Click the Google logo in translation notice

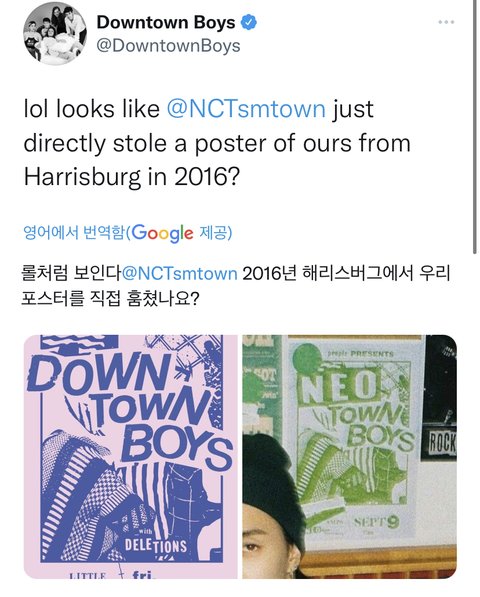162,233
